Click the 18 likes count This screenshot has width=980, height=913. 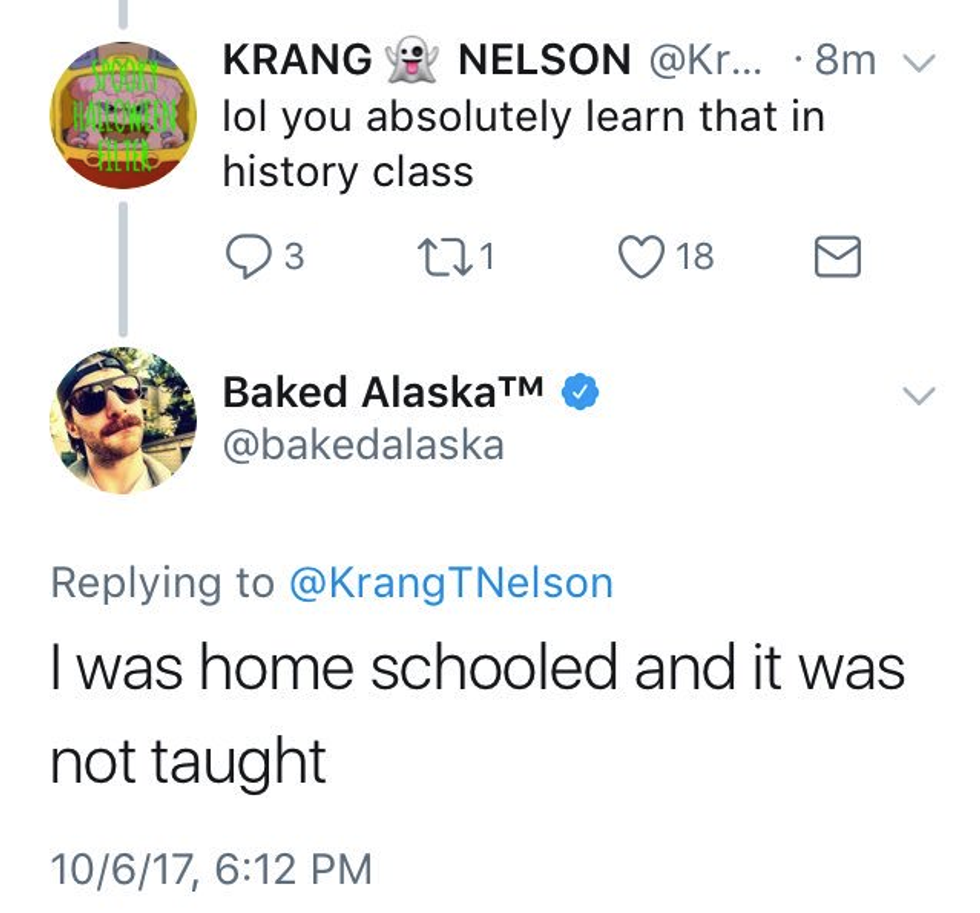pyautogui.click(x=696, y=258)
